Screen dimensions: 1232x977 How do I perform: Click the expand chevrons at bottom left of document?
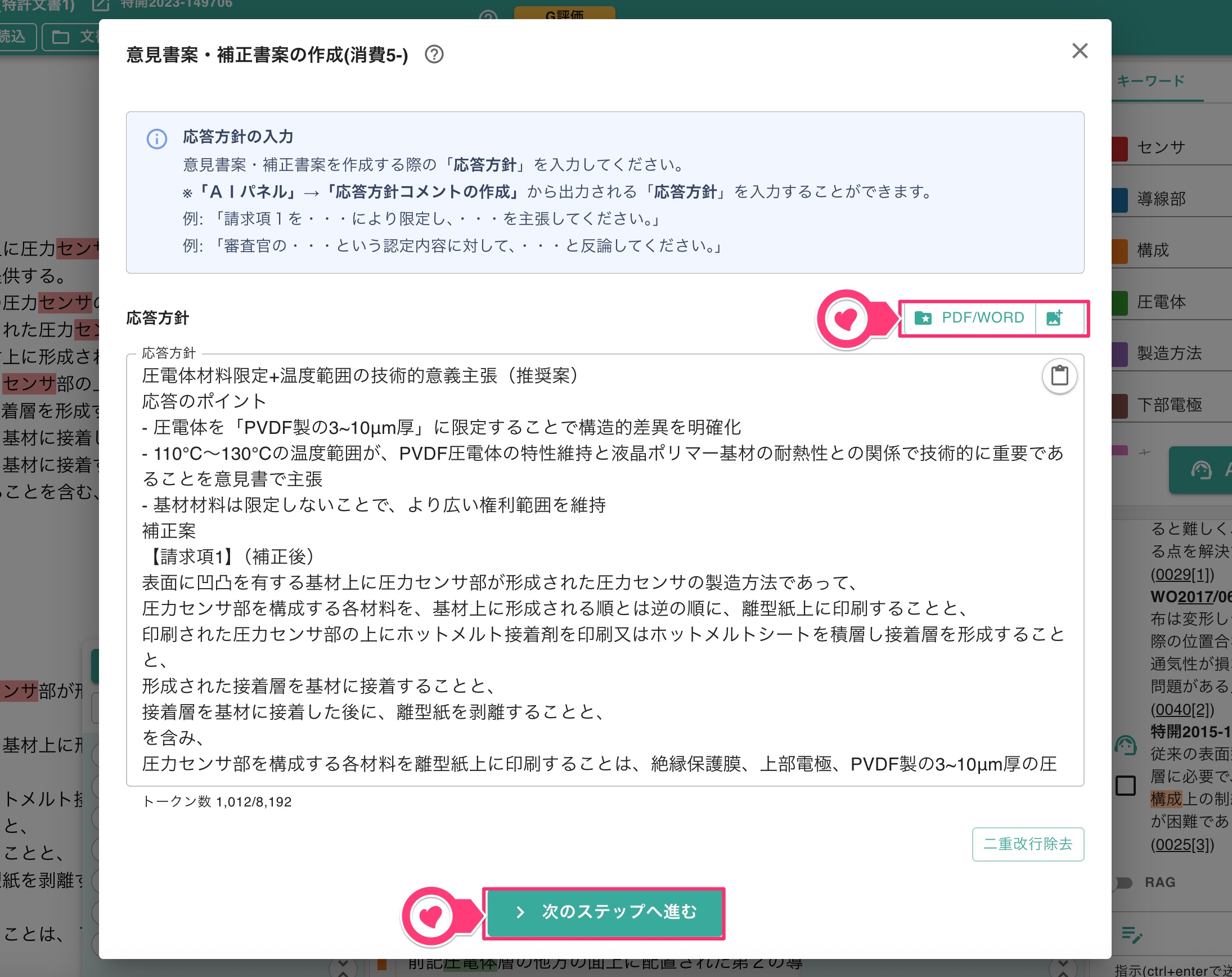(343, 968)
